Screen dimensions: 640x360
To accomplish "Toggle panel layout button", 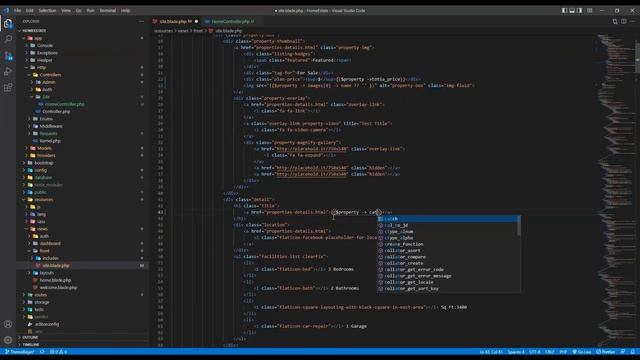I will click(572, 11).
